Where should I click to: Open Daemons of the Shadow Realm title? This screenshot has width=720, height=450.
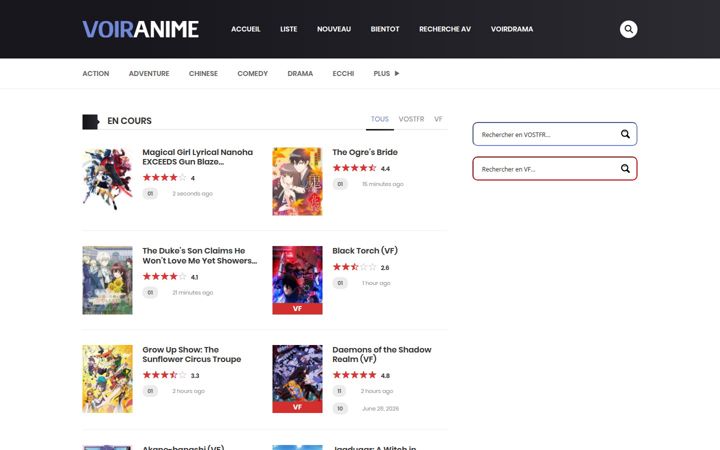pos(382,354)
